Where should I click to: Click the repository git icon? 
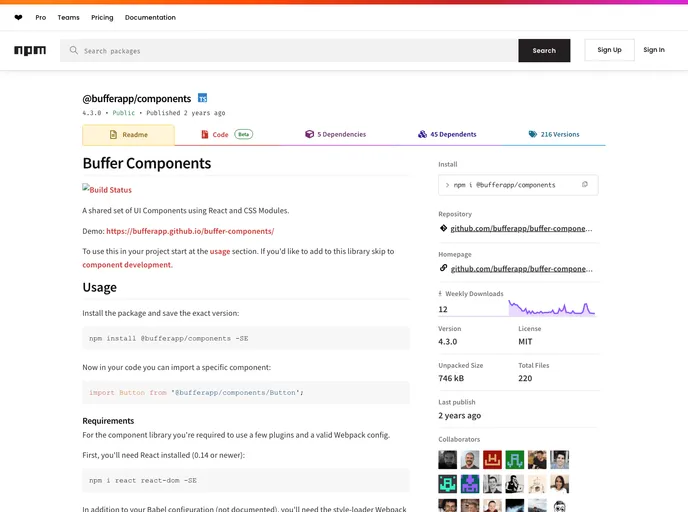[443, 228]
